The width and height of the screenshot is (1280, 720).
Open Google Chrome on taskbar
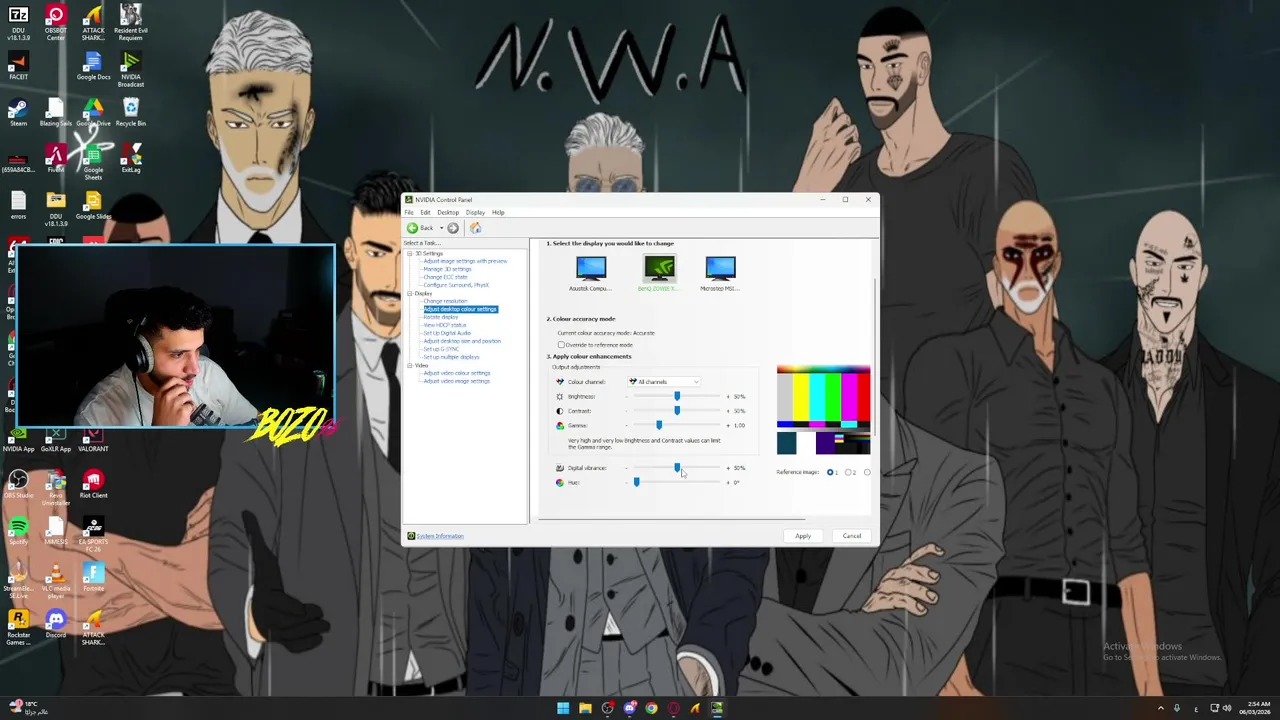click(x=651, y=708)
